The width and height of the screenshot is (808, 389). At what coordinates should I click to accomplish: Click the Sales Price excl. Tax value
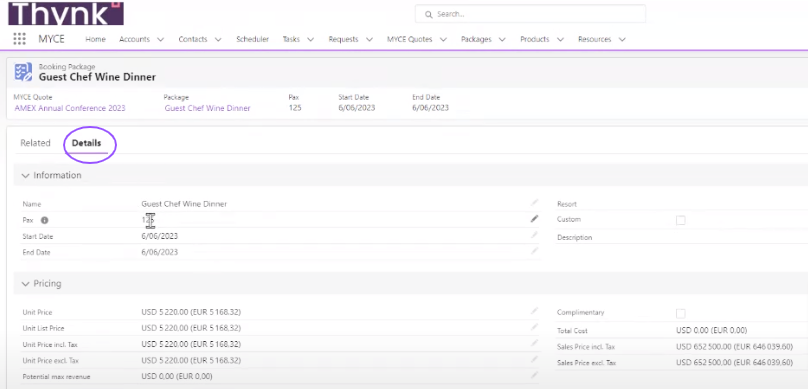pos(734,363)
